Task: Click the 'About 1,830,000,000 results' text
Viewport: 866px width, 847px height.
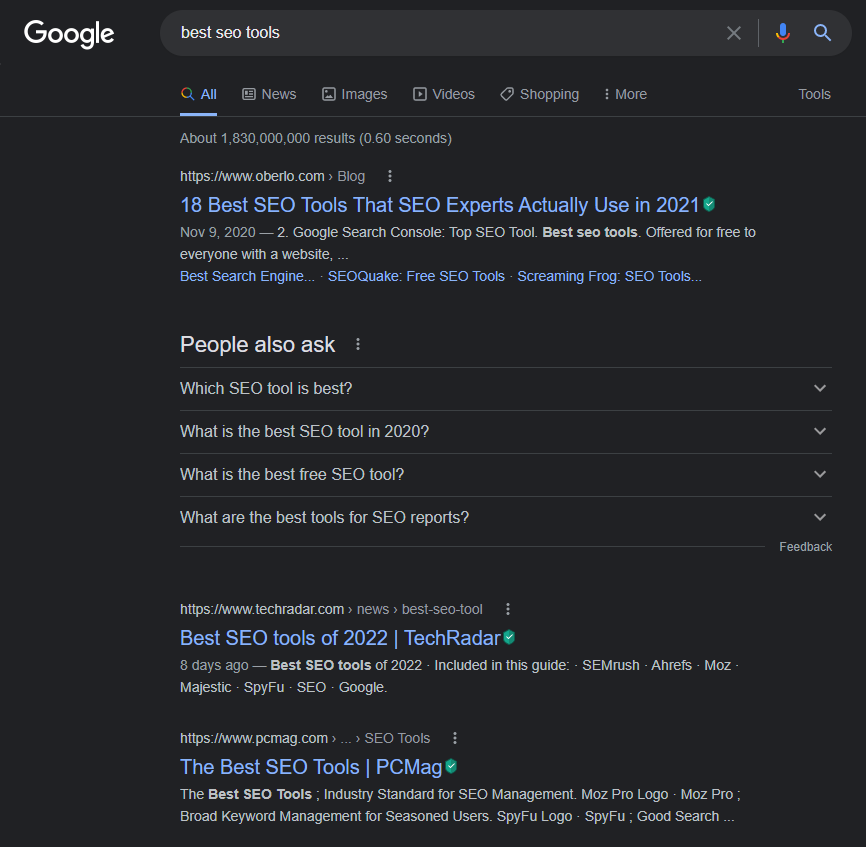Action: click(316, 138)
